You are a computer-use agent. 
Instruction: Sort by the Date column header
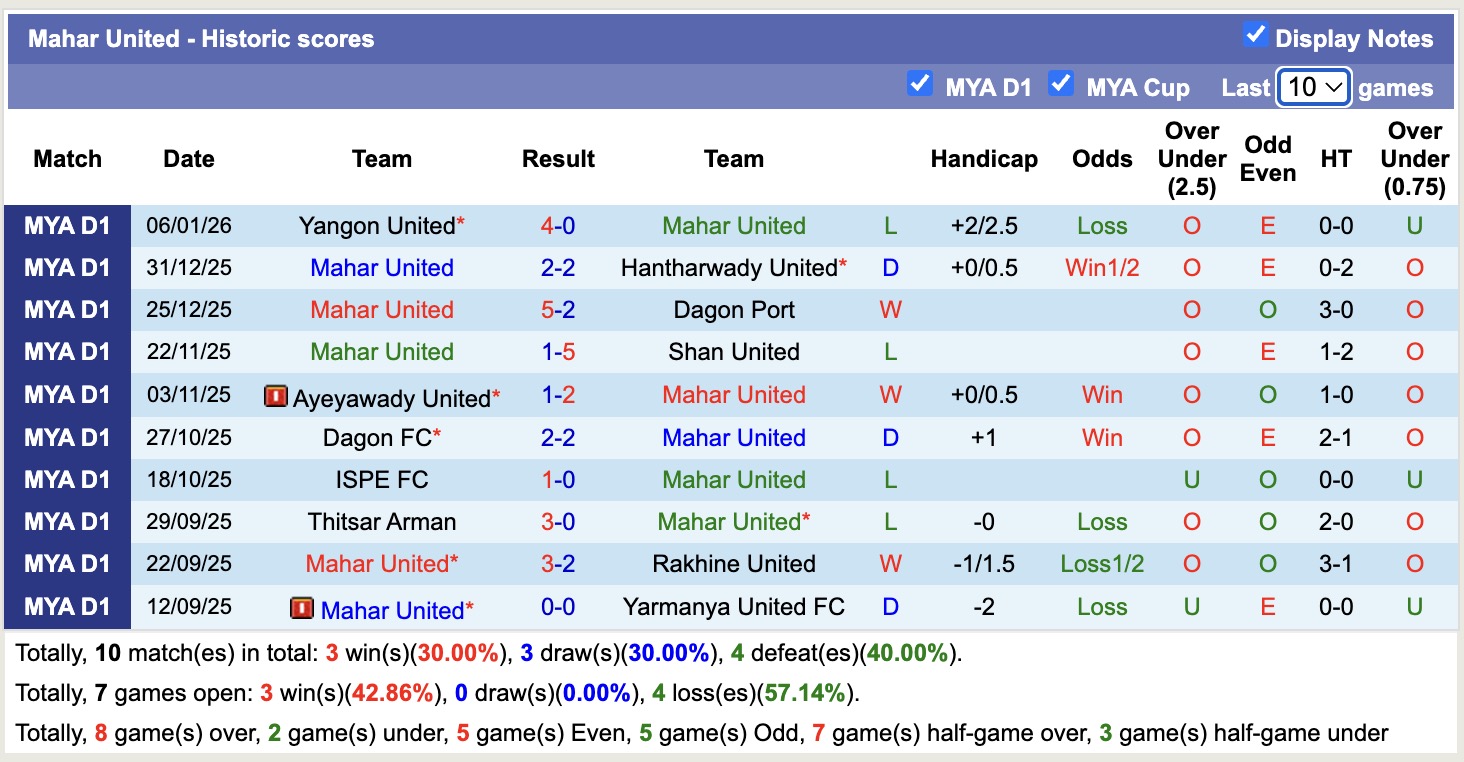click(188, 158)
